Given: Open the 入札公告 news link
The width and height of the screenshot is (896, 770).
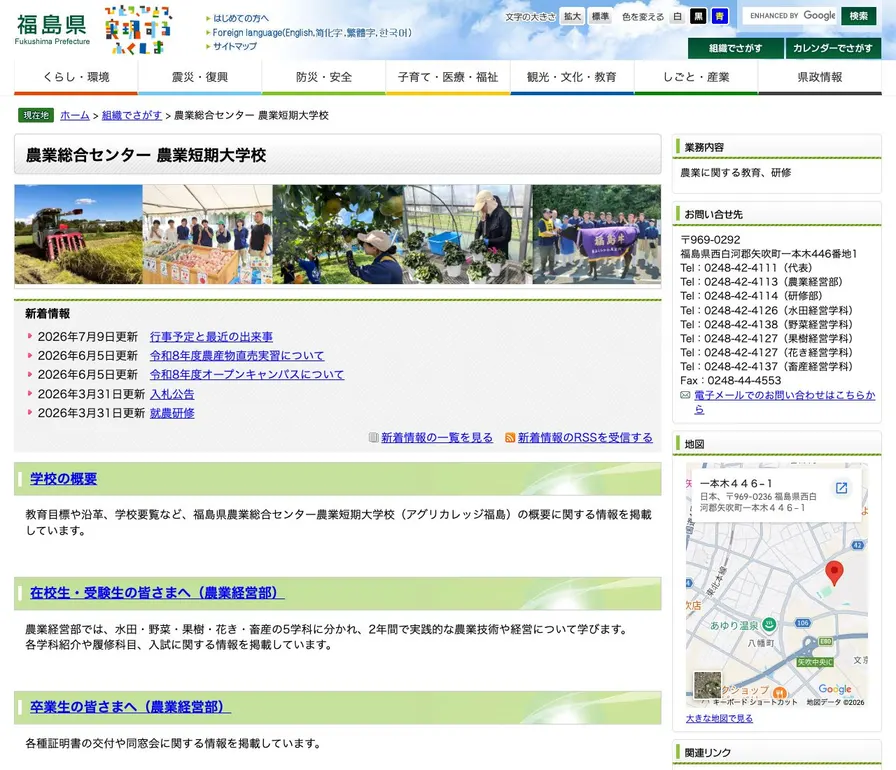Looking at the screenshot, I should (172, 394).
